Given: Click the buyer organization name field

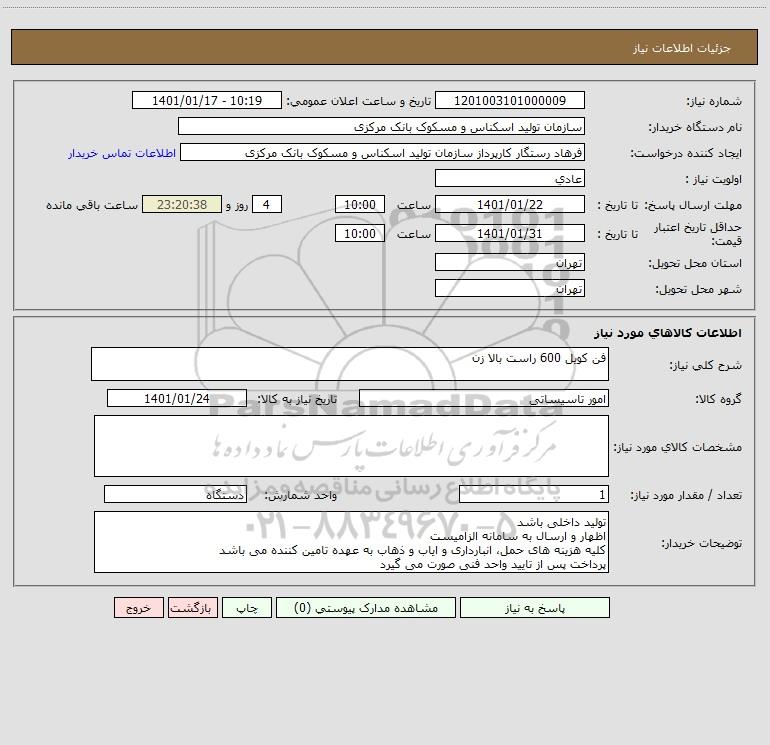Looking at the screenshot, I should tap(381, 126).
